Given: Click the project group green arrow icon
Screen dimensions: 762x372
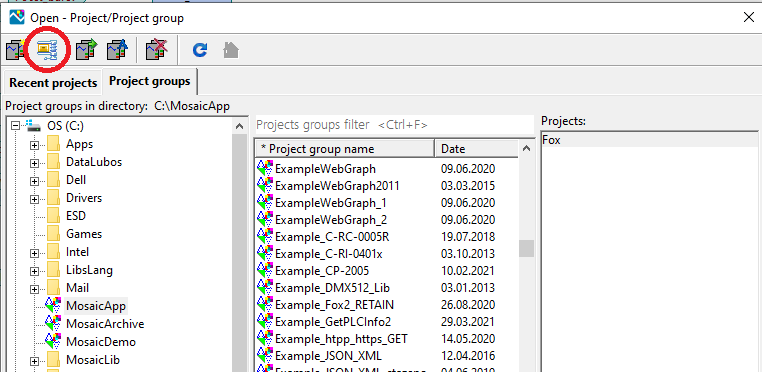Looking at the screenshot, I should [86, 50].
